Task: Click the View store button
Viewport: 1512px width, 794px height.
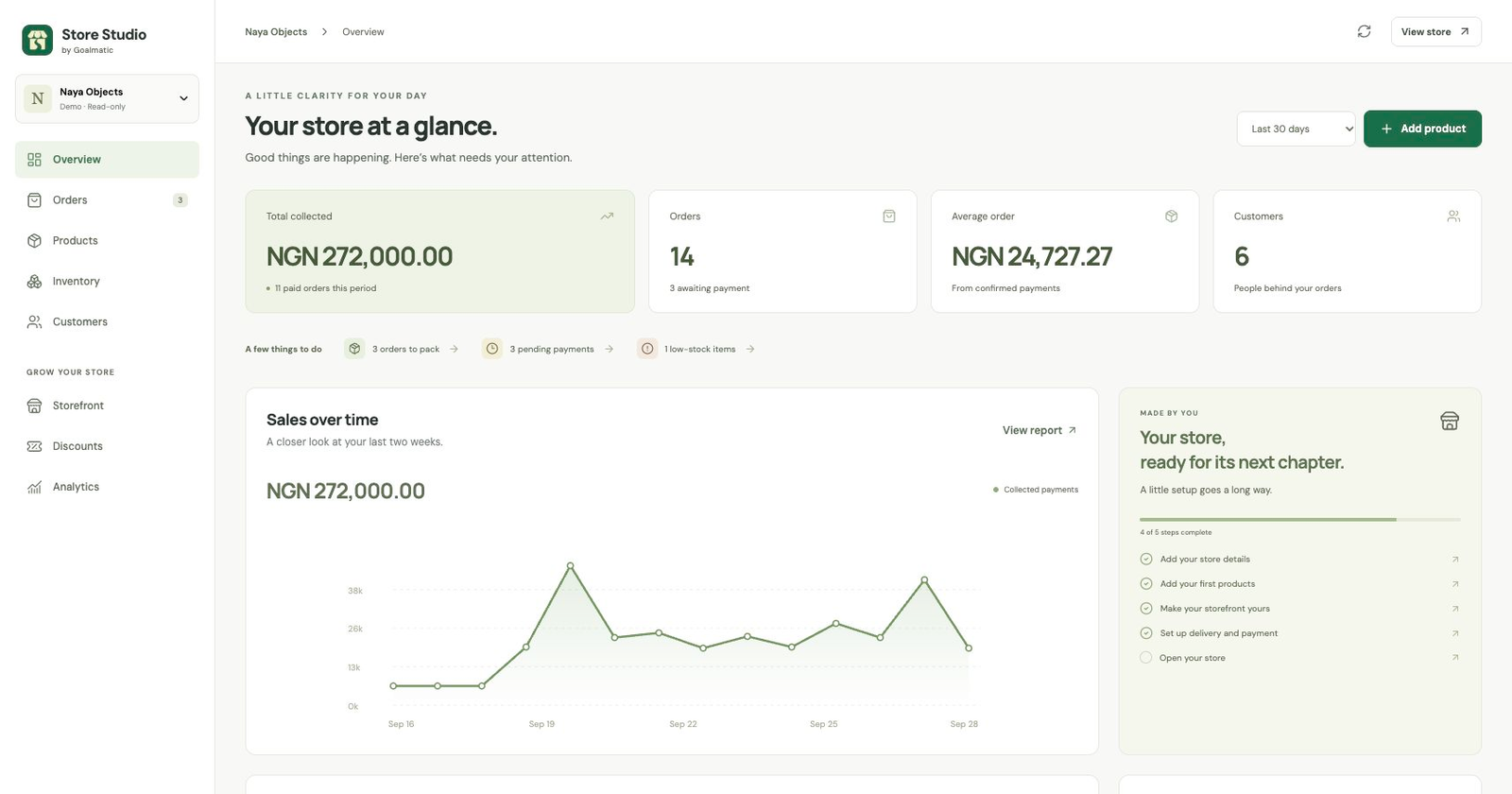Action: (1435, 32)
